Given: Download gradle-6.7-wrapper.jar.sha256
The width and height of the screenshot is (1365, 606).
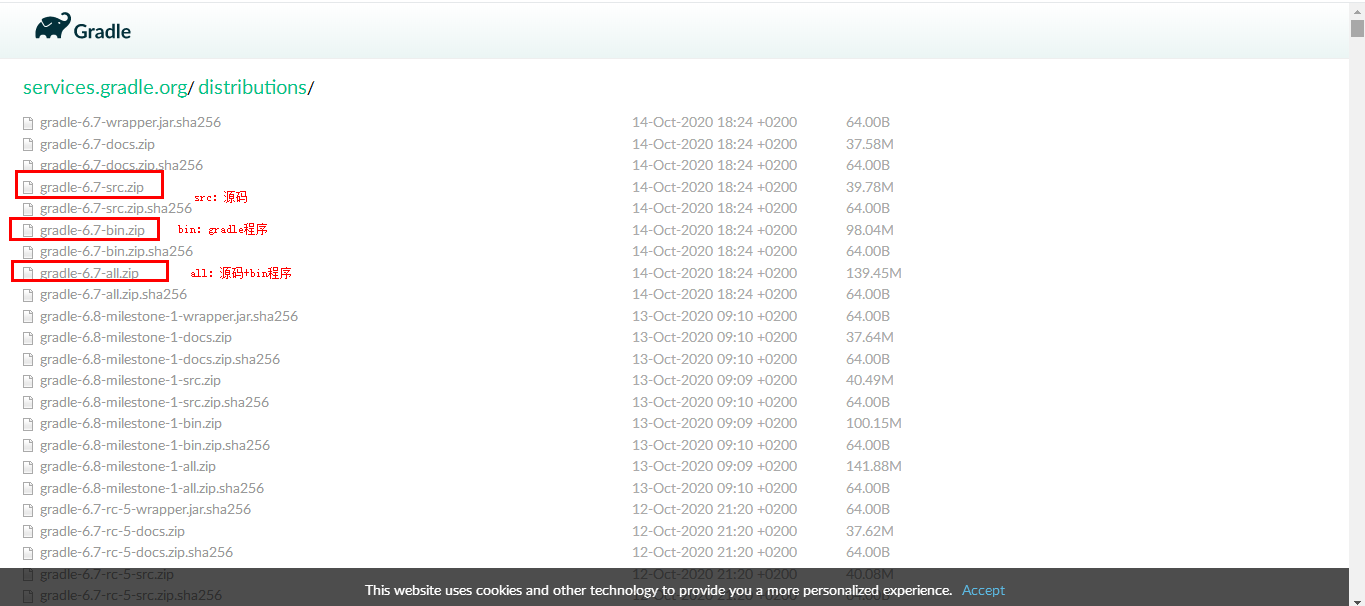Looking at the screenshot, I should (130, 122).
